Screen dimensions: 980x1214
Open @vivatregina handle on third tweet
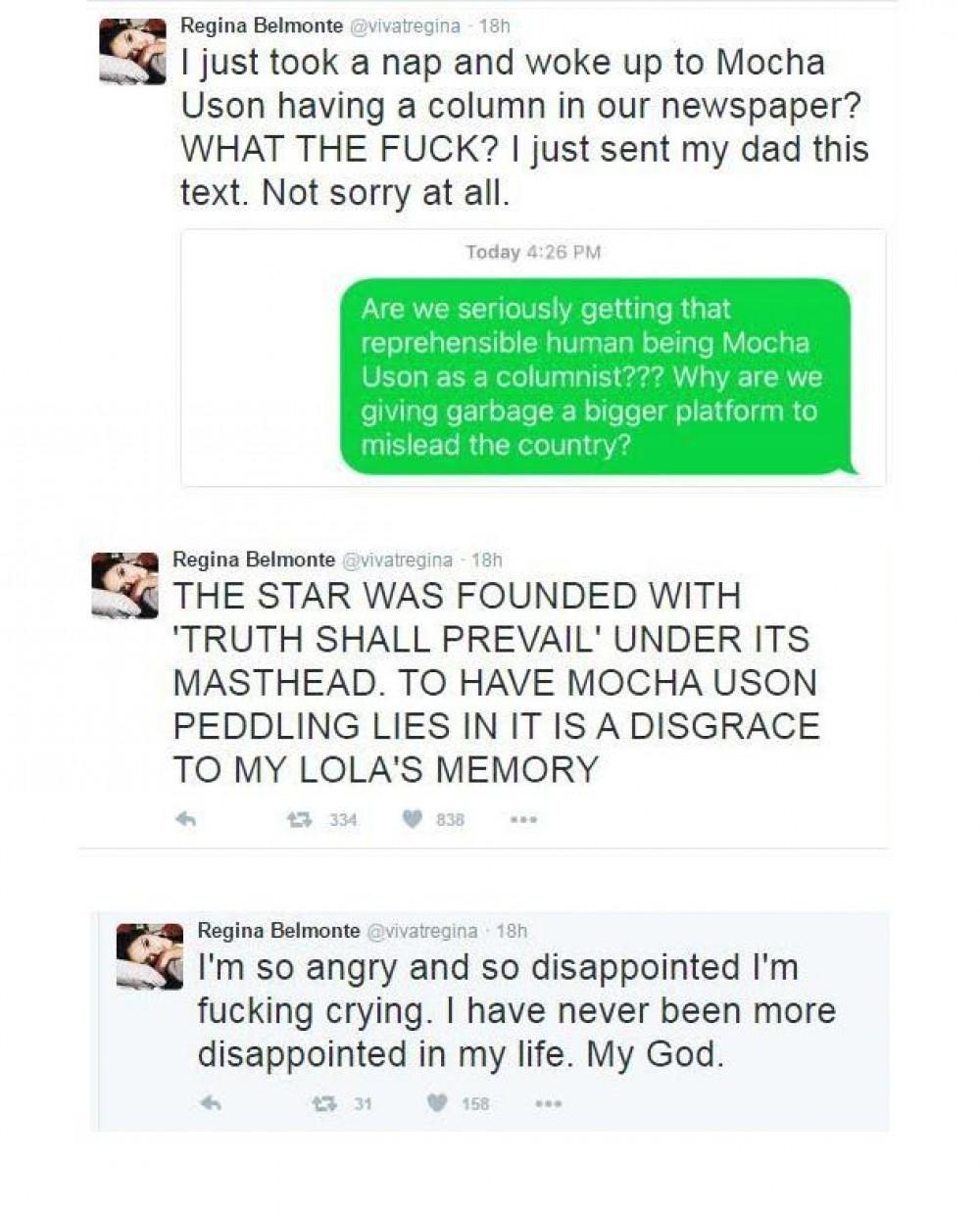pos(421,930)
